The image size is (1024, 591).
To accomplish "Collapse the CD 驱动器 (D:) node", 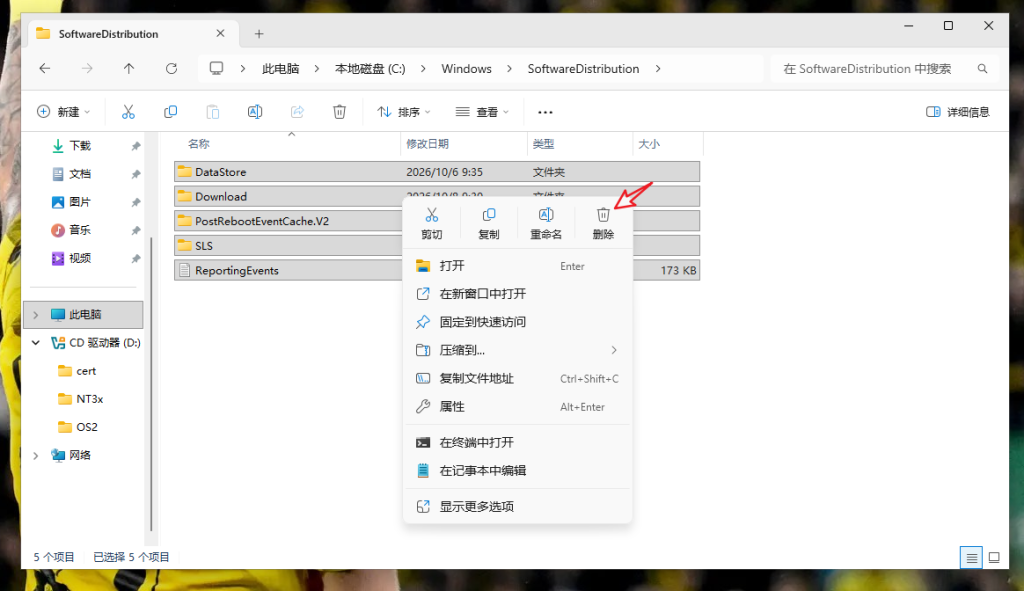I will [x=36, y=343].
